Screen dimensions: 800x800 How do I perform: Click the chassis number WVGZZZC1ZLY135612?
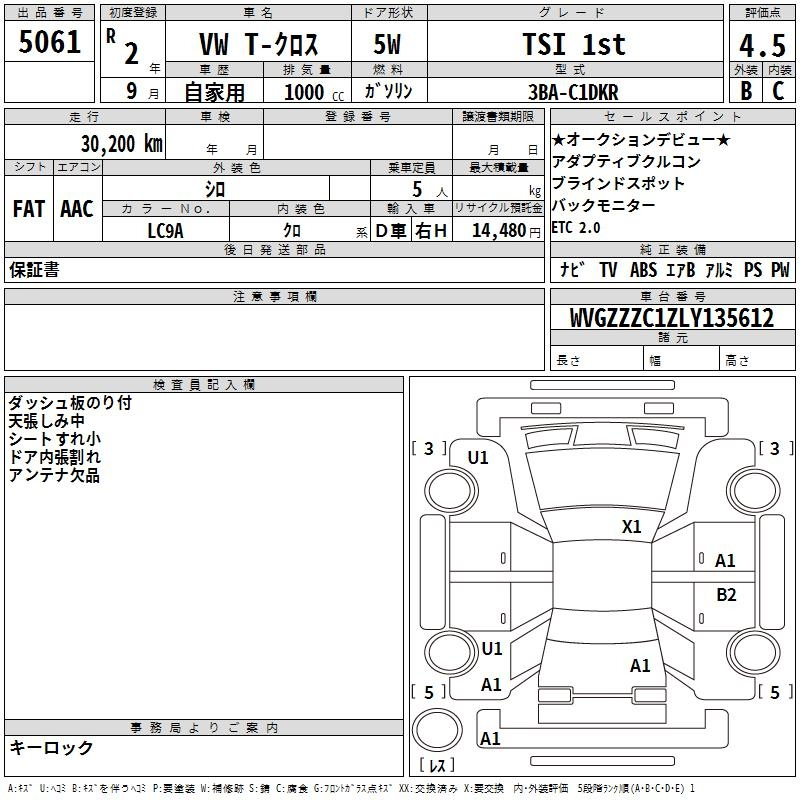point(671,318)
